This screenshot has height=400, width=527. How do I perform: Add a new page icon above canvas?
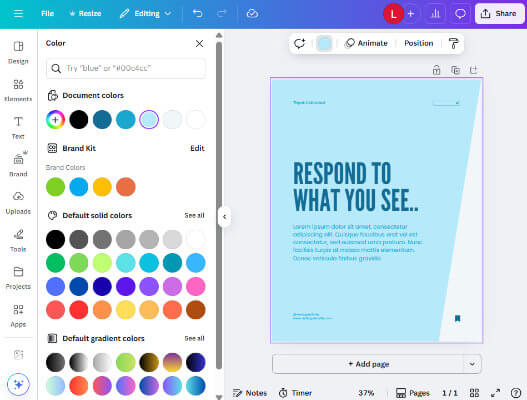(473, 70)
